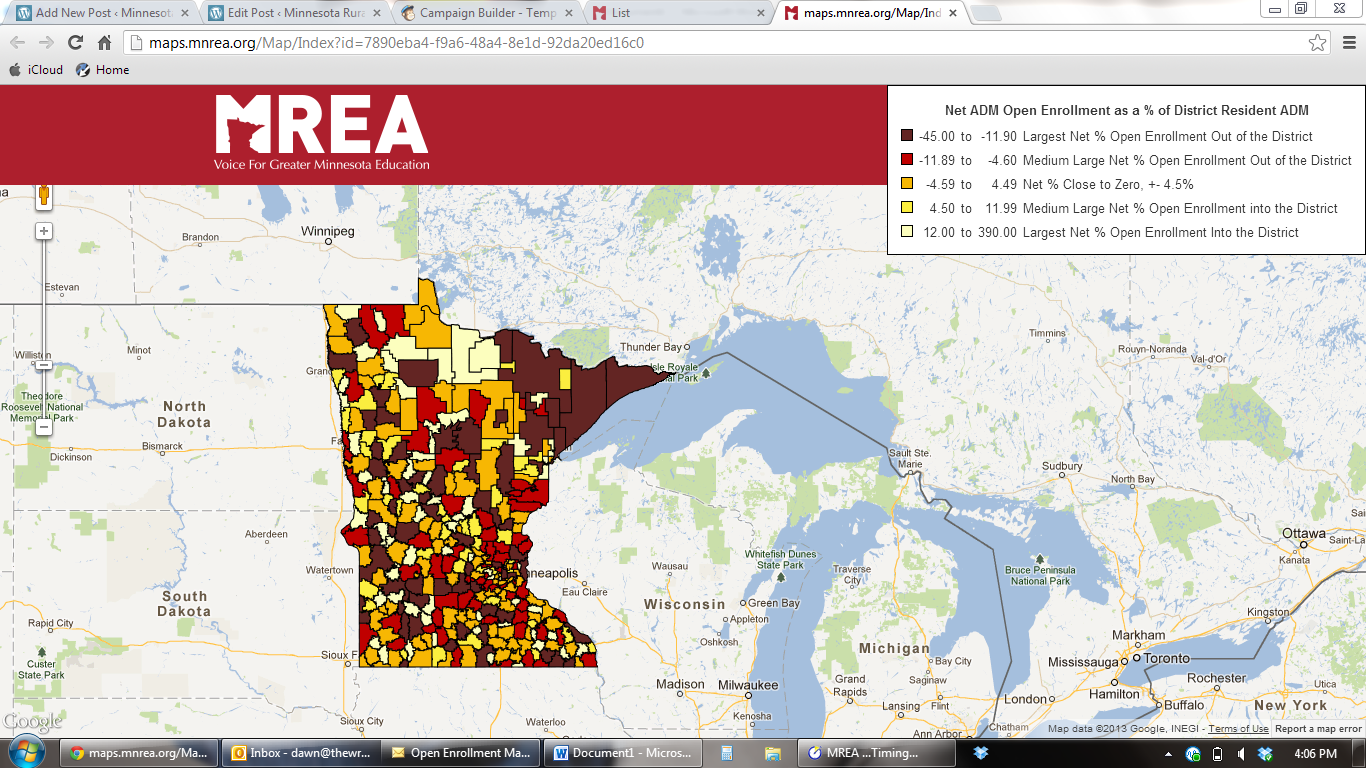Open the Chrome menu hamburger icon

pyautogui.click(x=1346, y=43)
